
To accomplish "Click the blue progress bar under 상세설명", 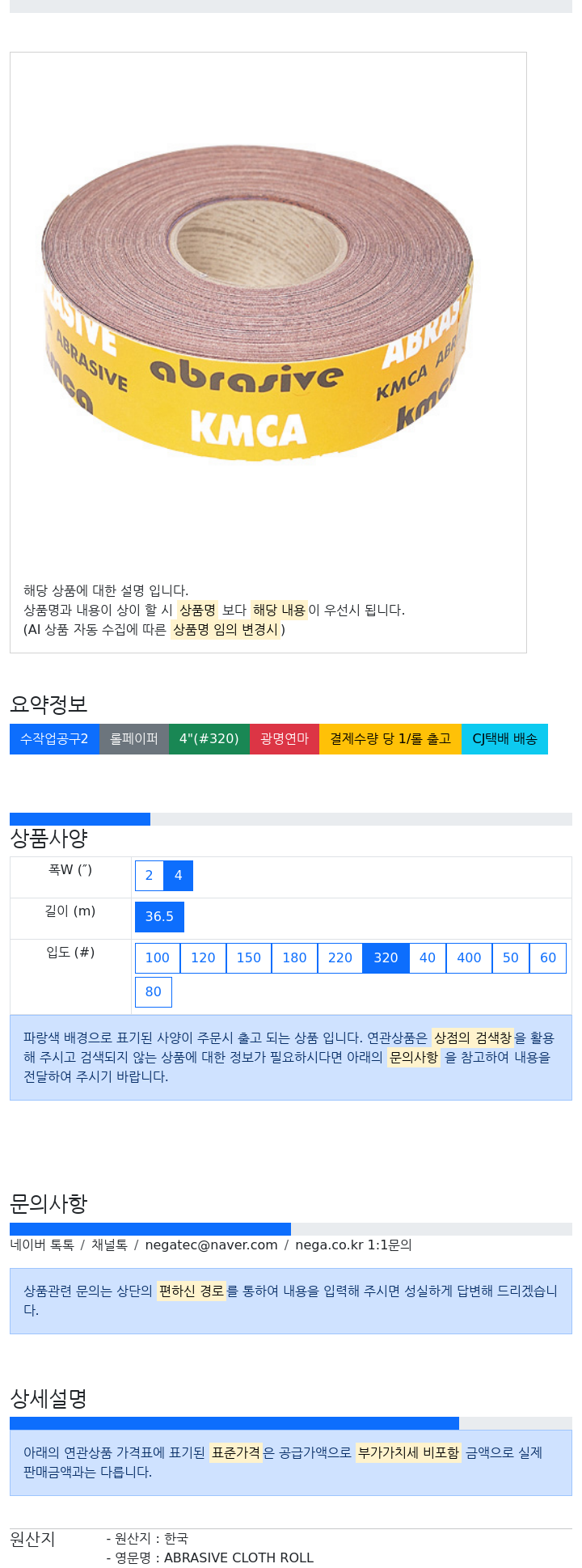I will (x=234, y=1423).
